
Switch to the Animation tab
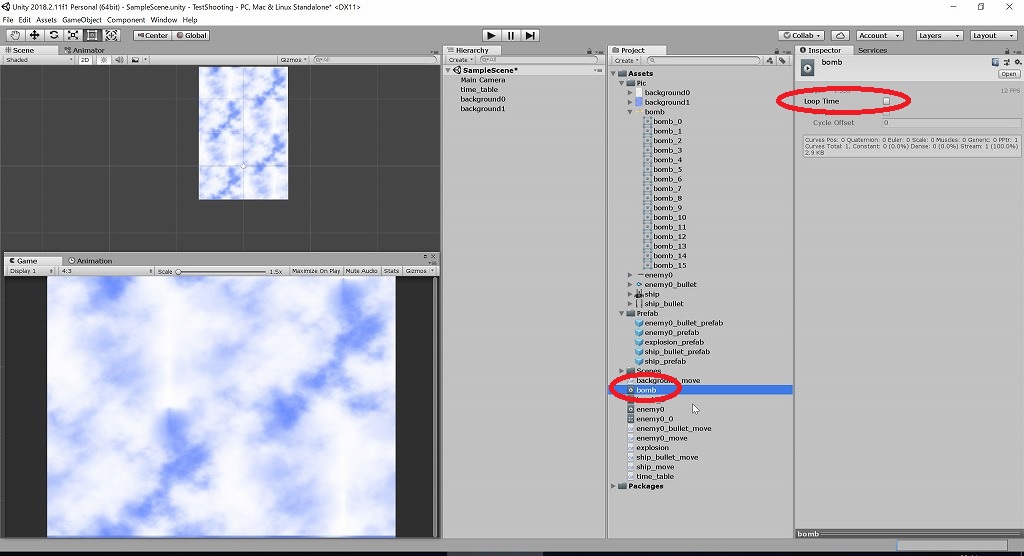(90, 261)
